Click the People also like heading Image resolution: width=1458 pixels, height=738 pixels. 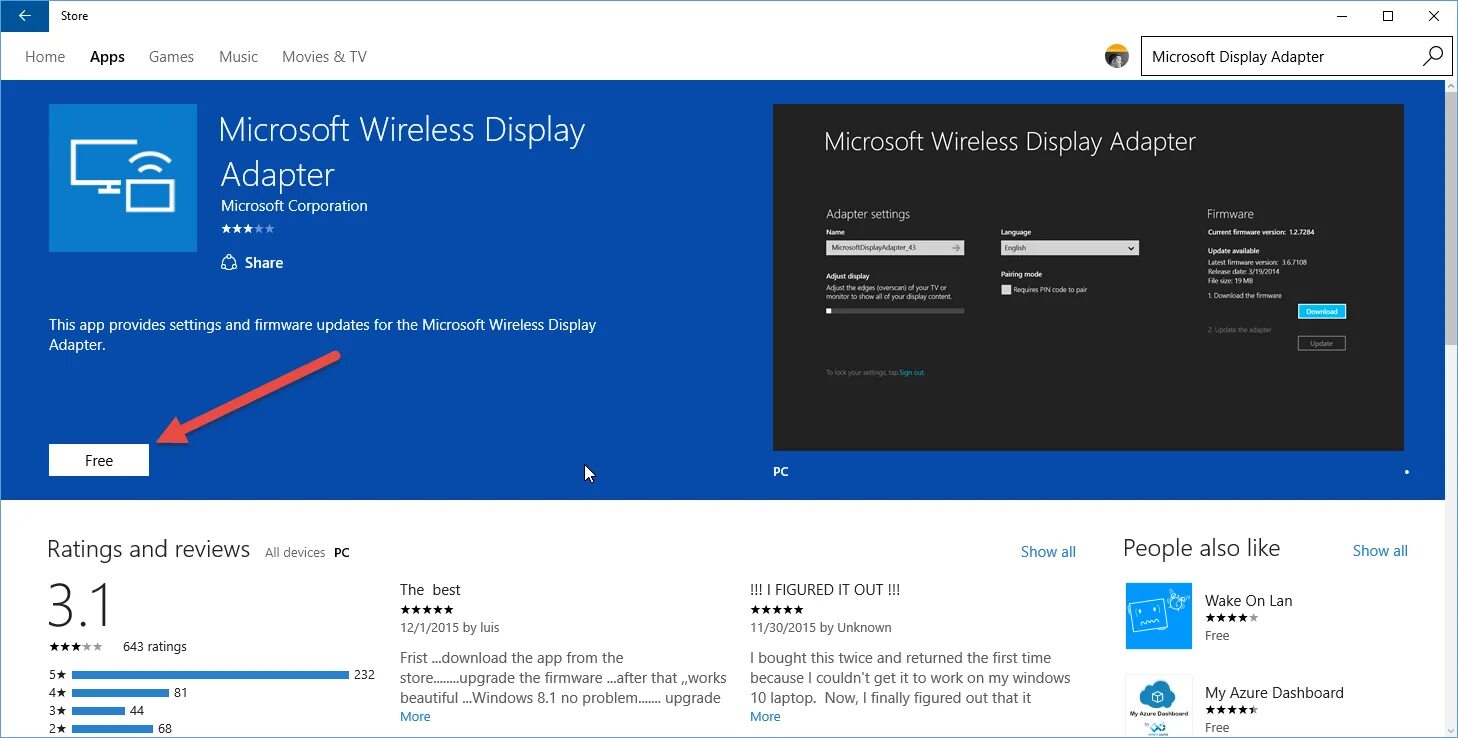click(x=1201, y=548)
